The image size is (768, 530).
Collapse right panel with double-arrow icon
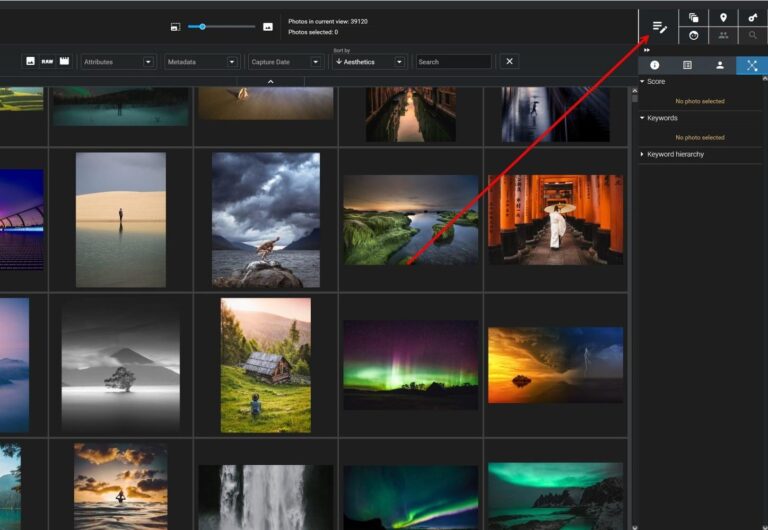tap(646, 50)
